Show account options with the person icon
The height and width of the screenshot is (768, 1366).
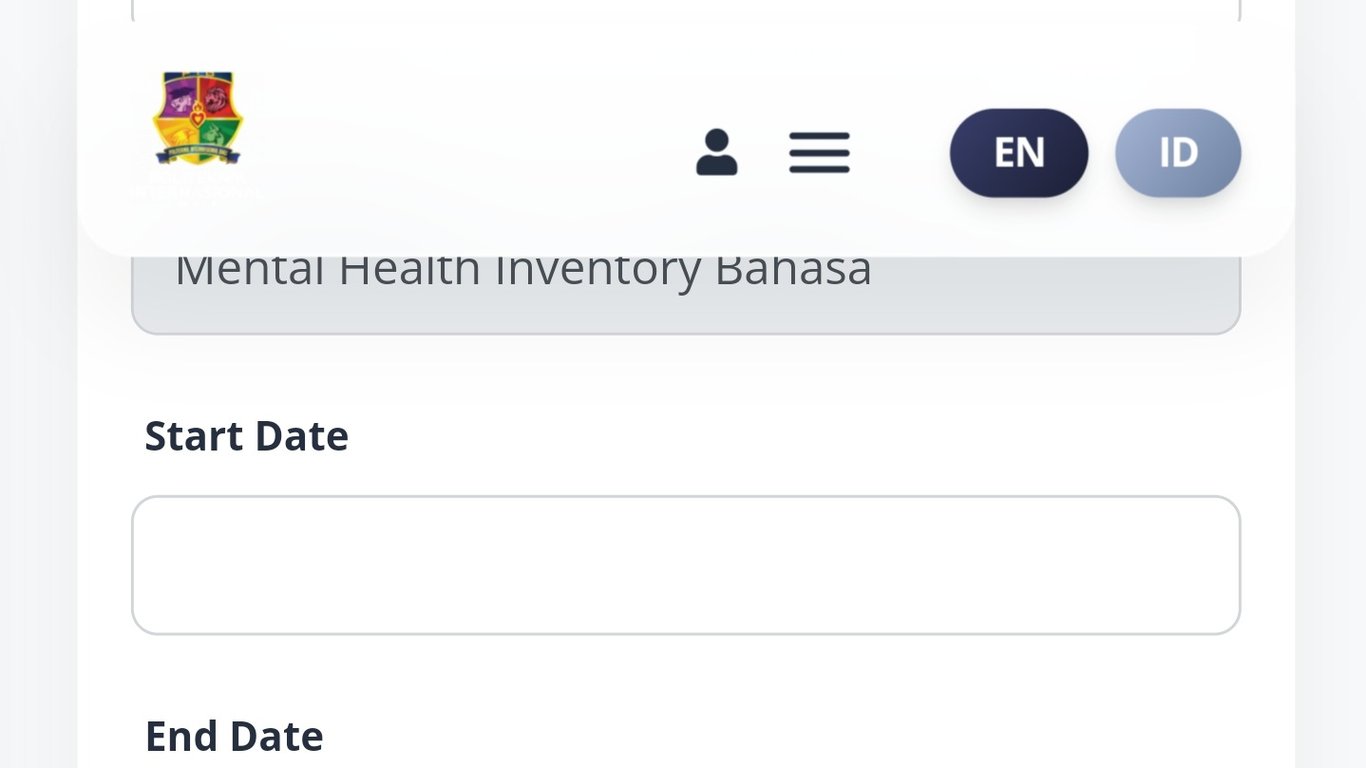pos(716,153)
